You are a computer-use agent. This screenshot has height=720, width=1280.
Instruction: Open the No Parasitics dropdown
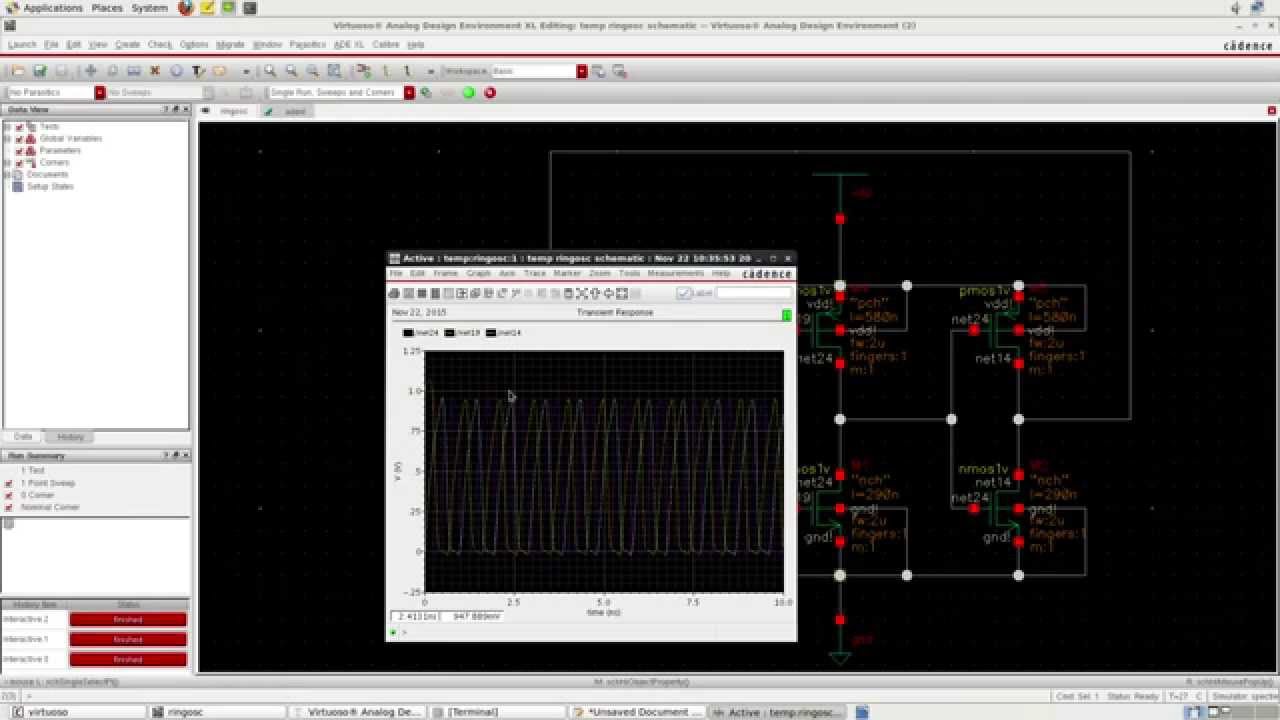(x=100, y=92)
